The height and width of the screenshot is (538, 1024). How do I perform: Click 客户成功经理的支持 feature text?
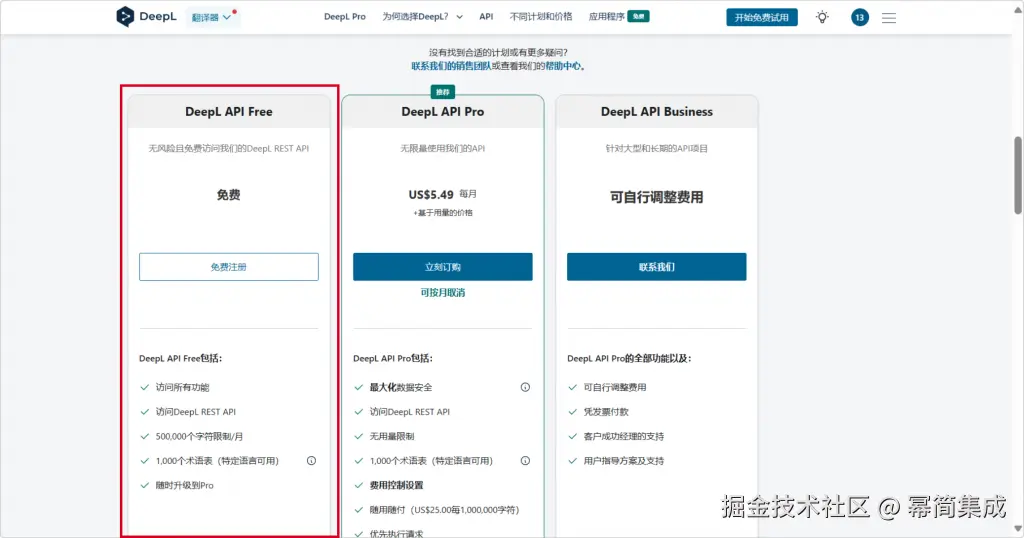[x=624, y=436]
